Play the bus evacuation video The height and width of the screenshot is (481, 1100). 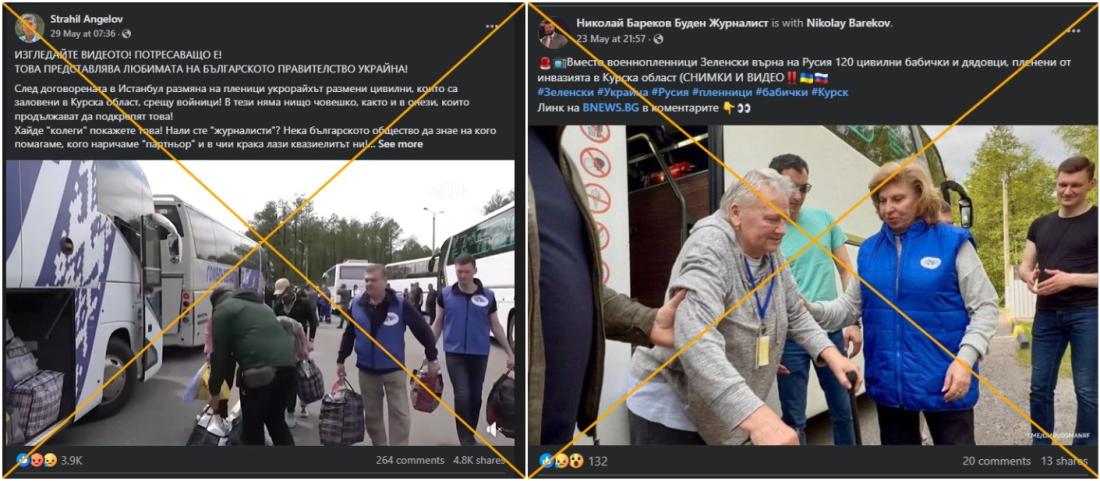(260, 303)
